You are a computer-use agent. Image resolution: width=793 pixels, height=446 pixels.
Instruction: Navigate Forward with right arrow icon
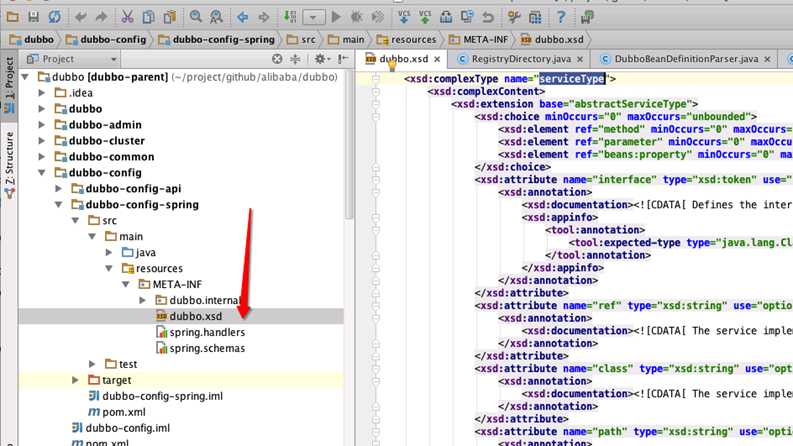263,17
